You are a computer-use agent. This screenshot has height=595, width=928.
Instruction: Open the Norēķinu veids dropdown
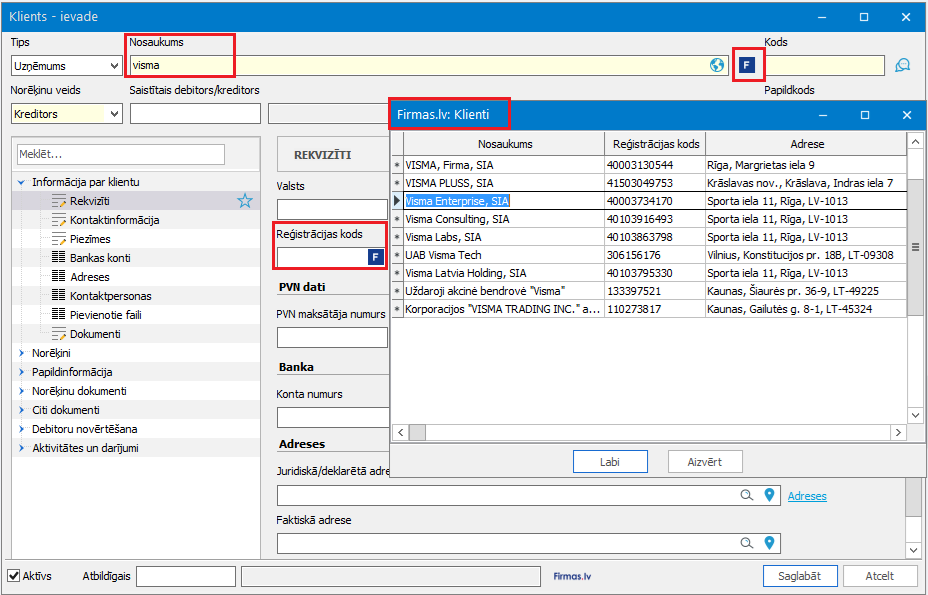pos(113,114)
